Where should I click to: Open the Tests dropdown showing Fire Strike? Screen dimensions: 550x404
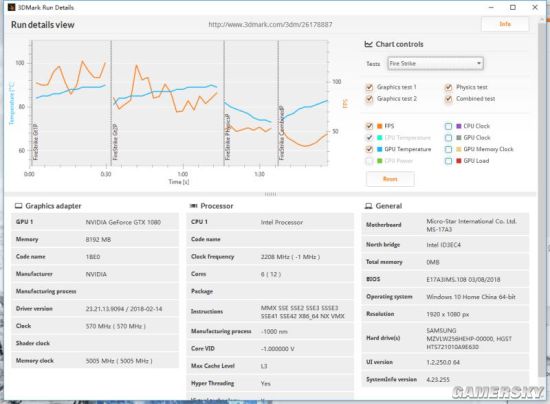pyautogui.click(x=435, y=63)
